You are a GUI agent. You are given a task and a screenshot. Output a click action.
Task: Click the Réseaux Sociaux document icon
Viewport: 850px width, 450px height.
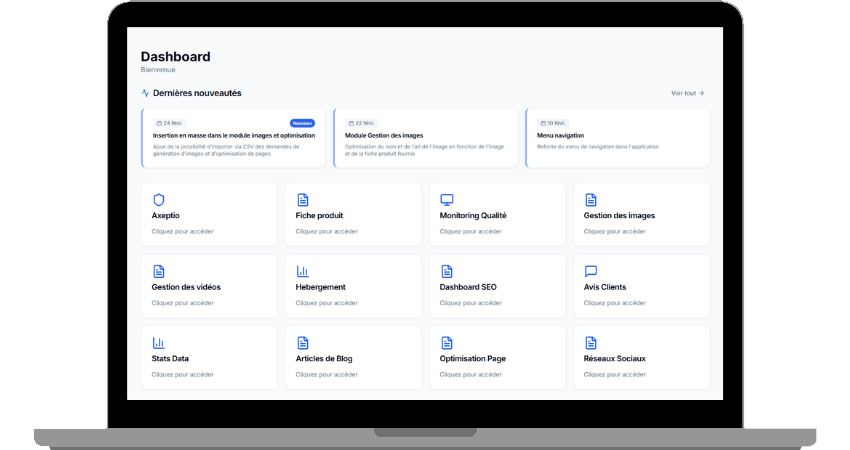[x=590, y=343]
